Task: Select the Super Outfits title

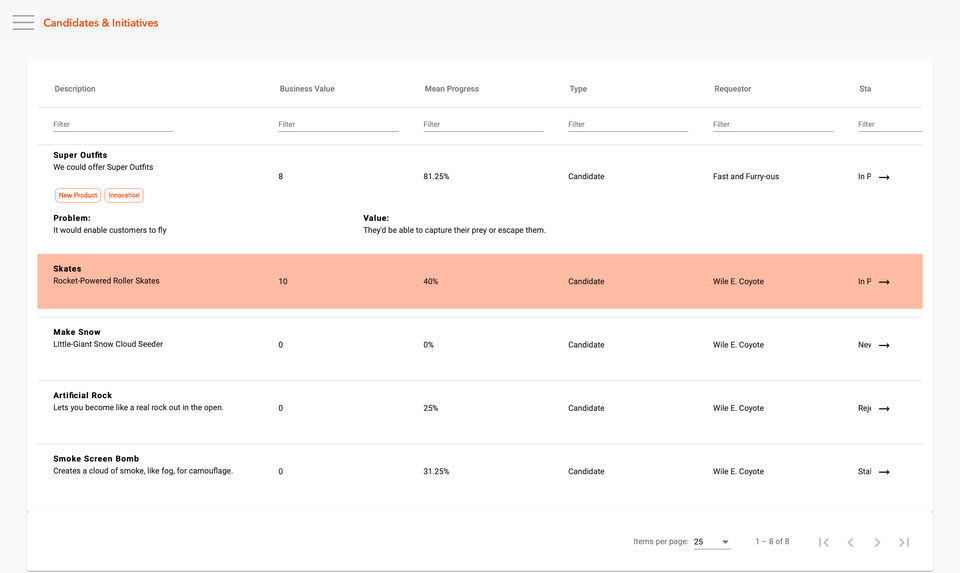Action: (x=80, y=155)
